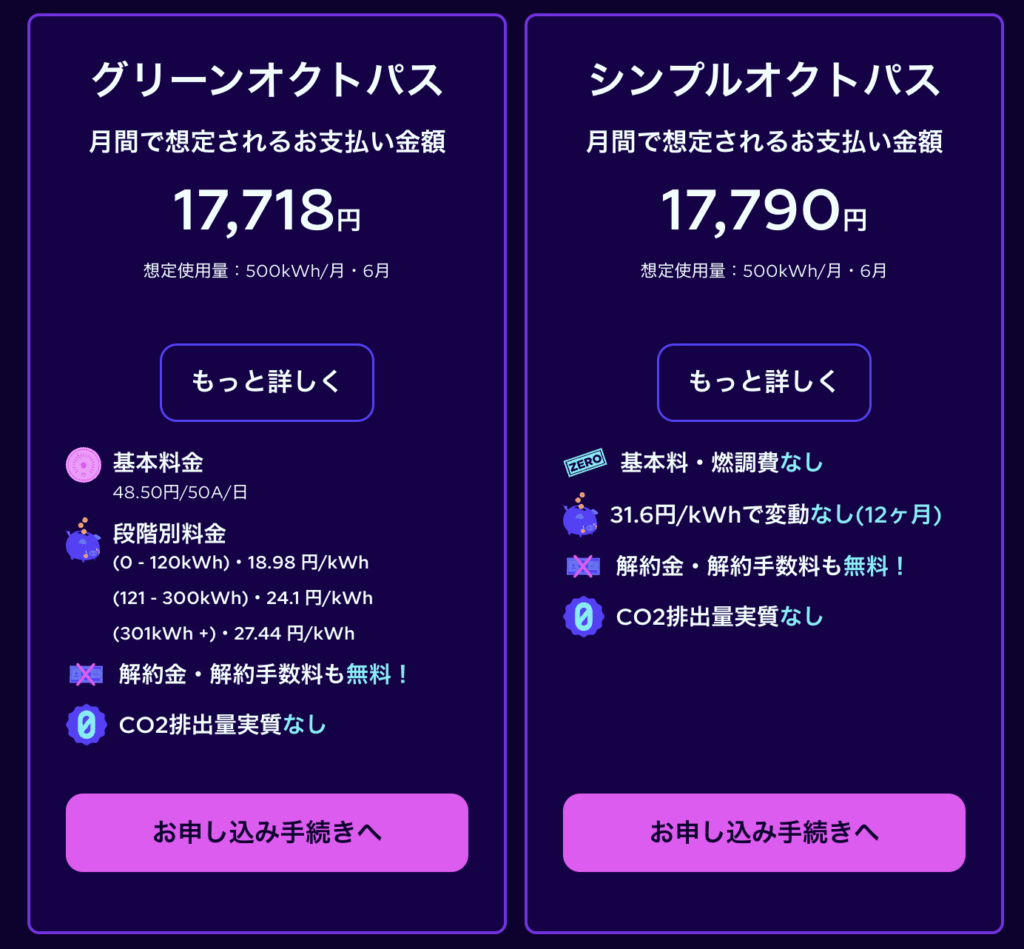Click the 17,790円 monthly estimate
The height and width of the screenshot is (949, 1024).
click(764, 210)
